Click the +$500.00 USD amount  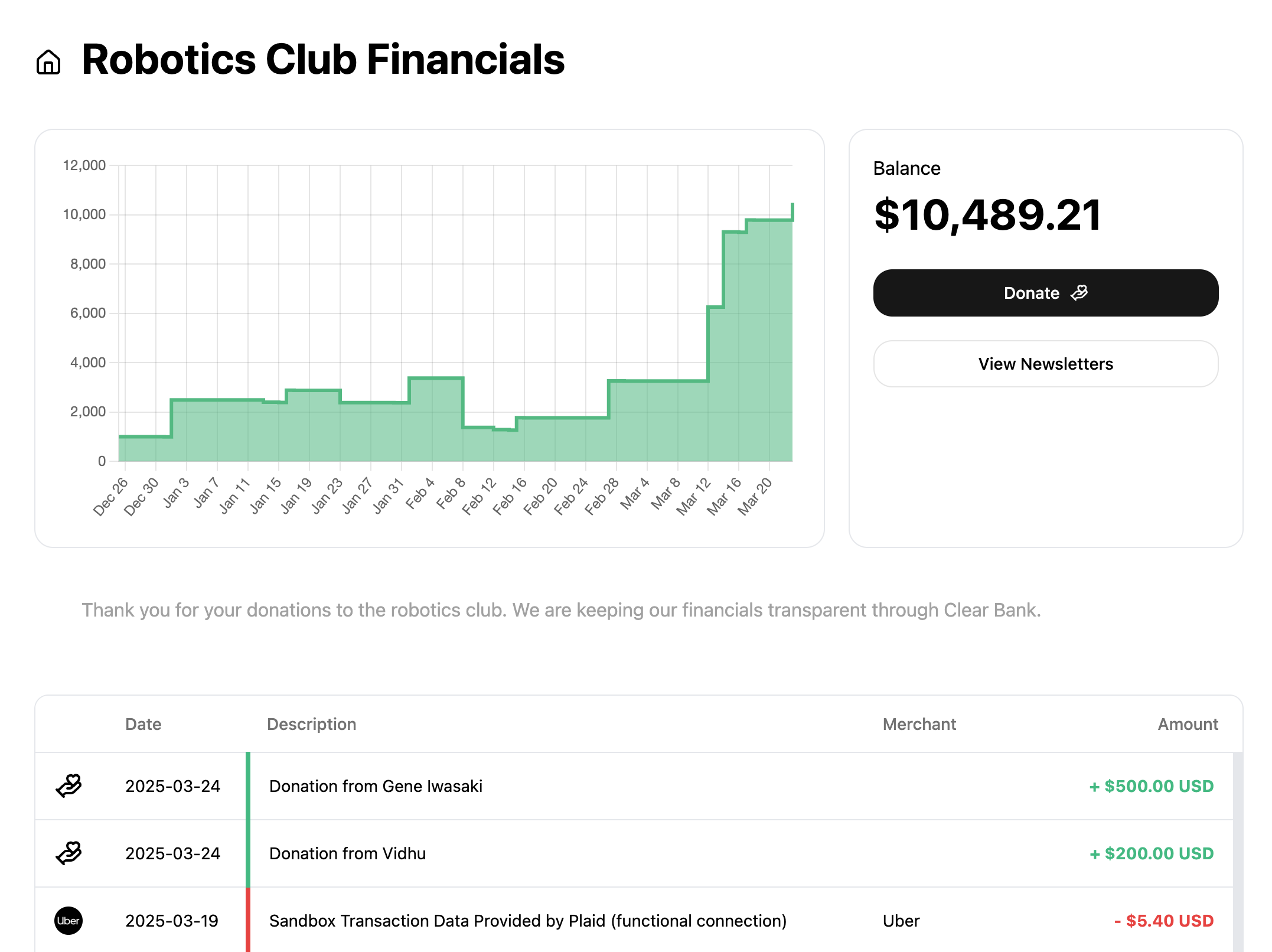point(1152,786)
